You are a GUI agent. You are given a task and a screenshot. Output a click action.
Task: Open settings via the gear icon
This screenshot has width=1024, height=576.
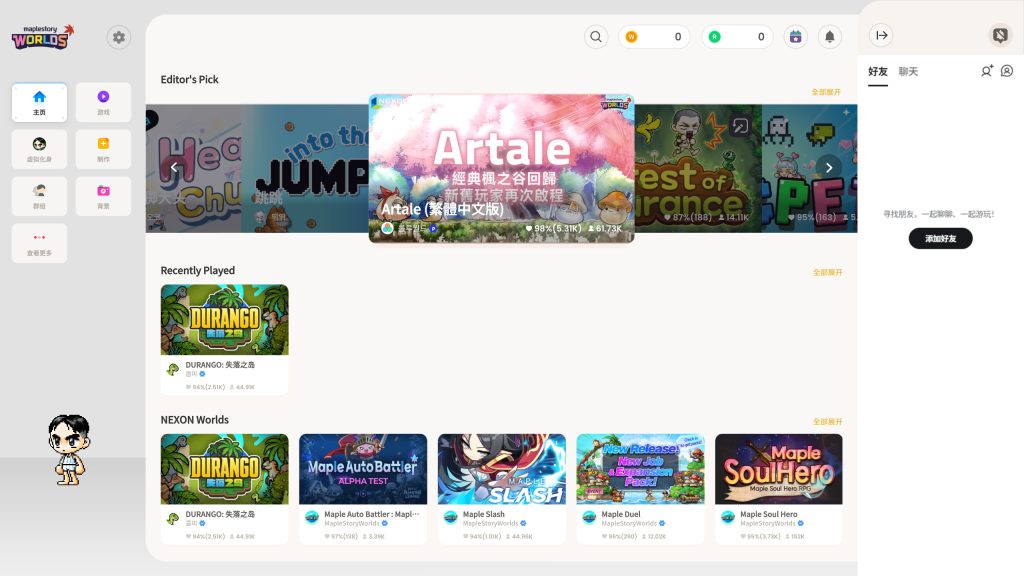click(x=119, y=37)
